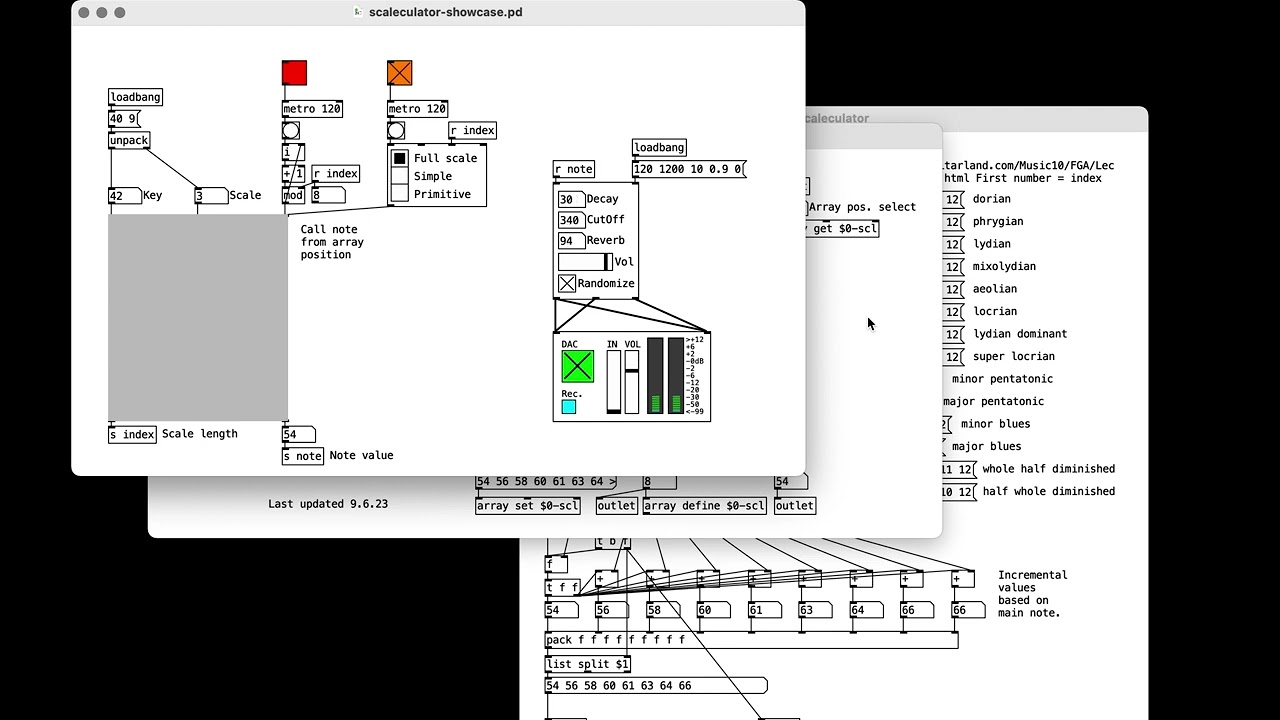Click the number box showing 8 beside mod
This screenshot has width=1280, height=720.
[x=328, y=196]
